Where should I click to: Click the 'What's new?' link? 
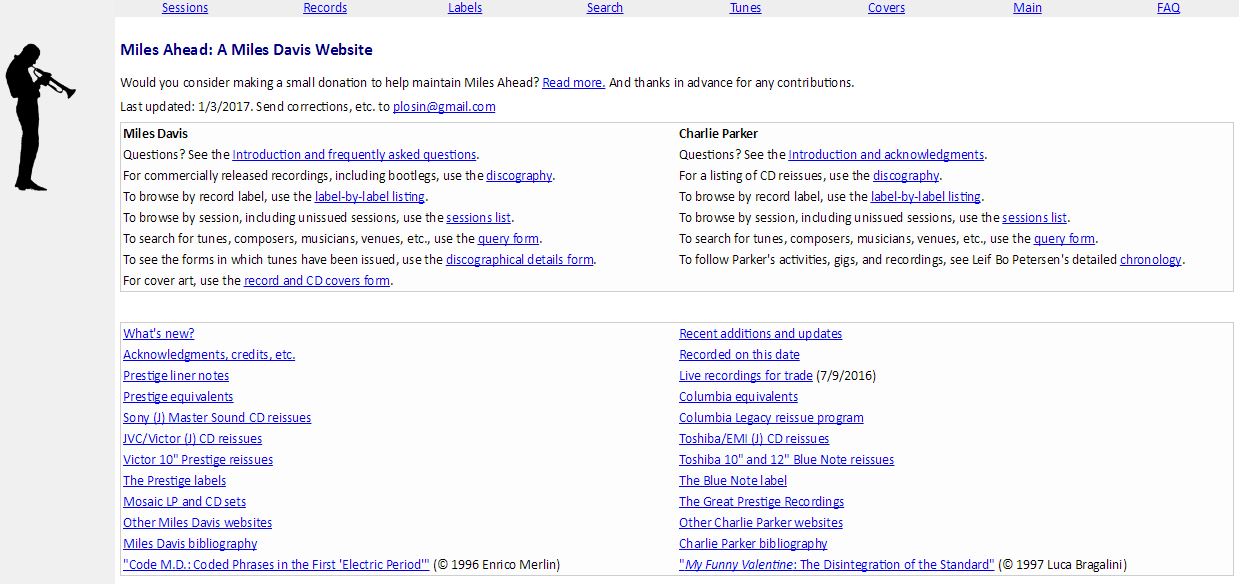[158, 334]
